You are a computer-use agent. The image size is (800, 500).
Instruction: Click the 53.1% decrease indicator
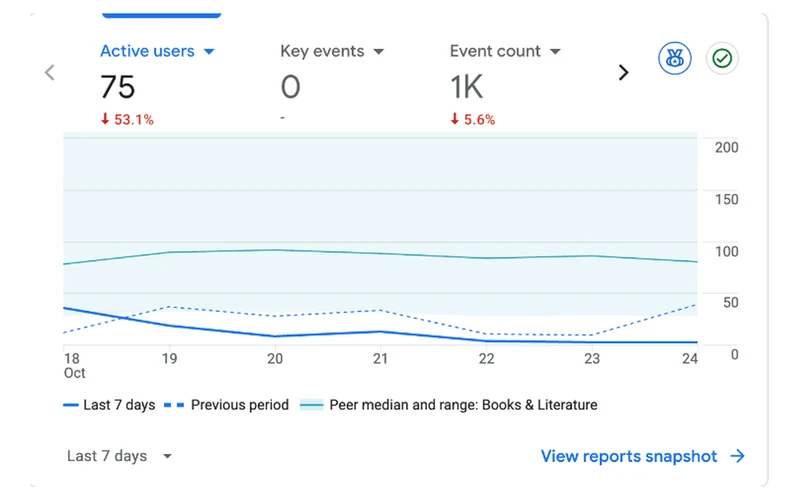pyautogui.click(x=127, y=119)
